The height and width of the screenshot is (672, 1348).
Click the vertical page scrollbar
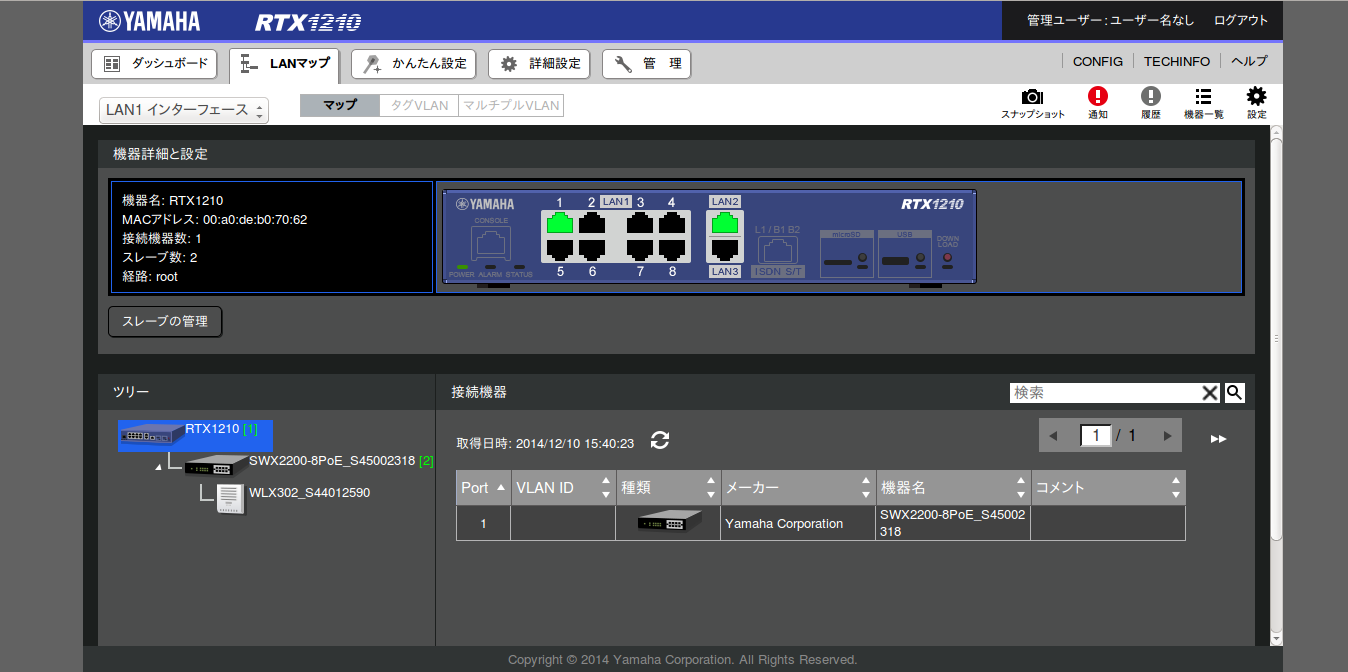1276,340
